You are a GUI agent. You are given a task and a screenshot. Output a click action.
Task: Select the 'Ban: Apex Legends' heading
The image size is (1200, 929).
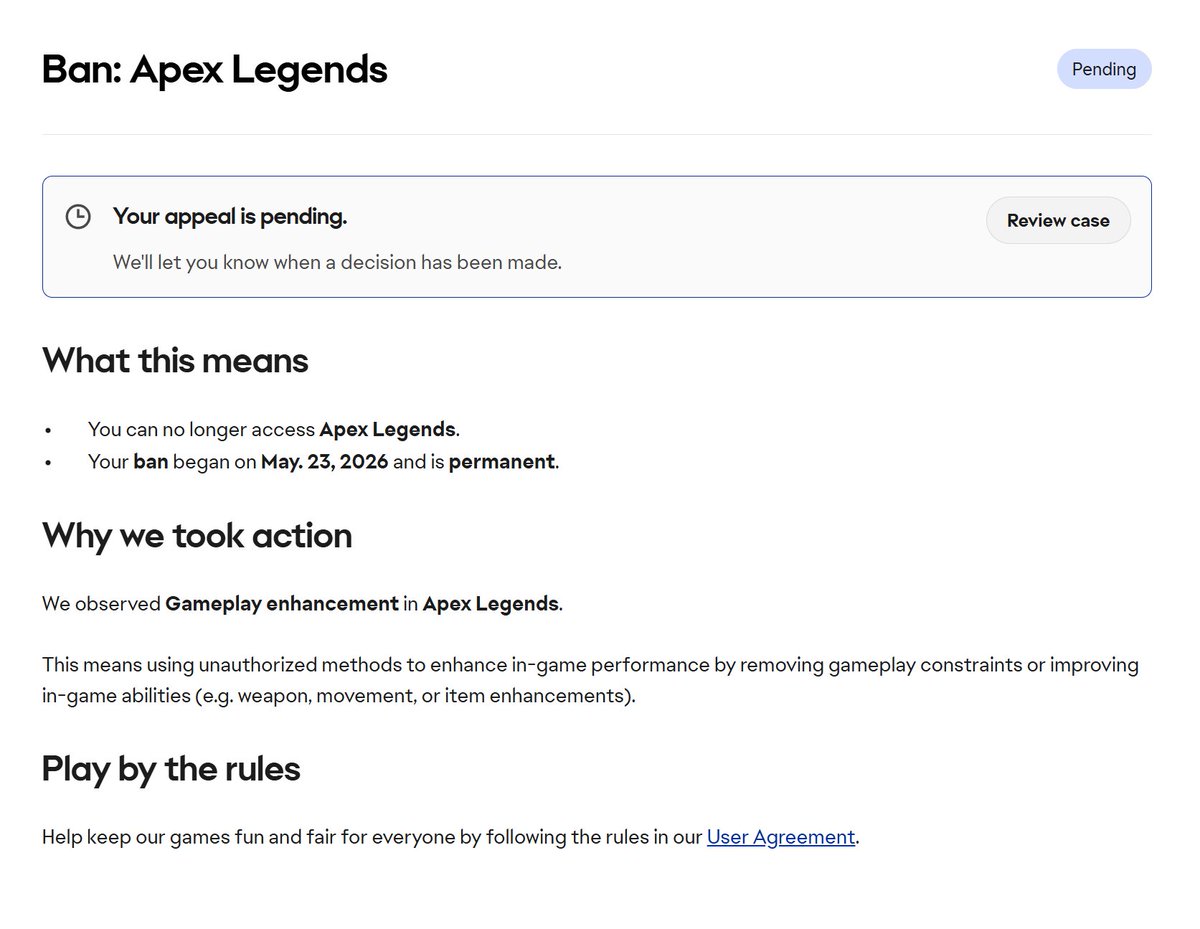click(x=214, y=70)
